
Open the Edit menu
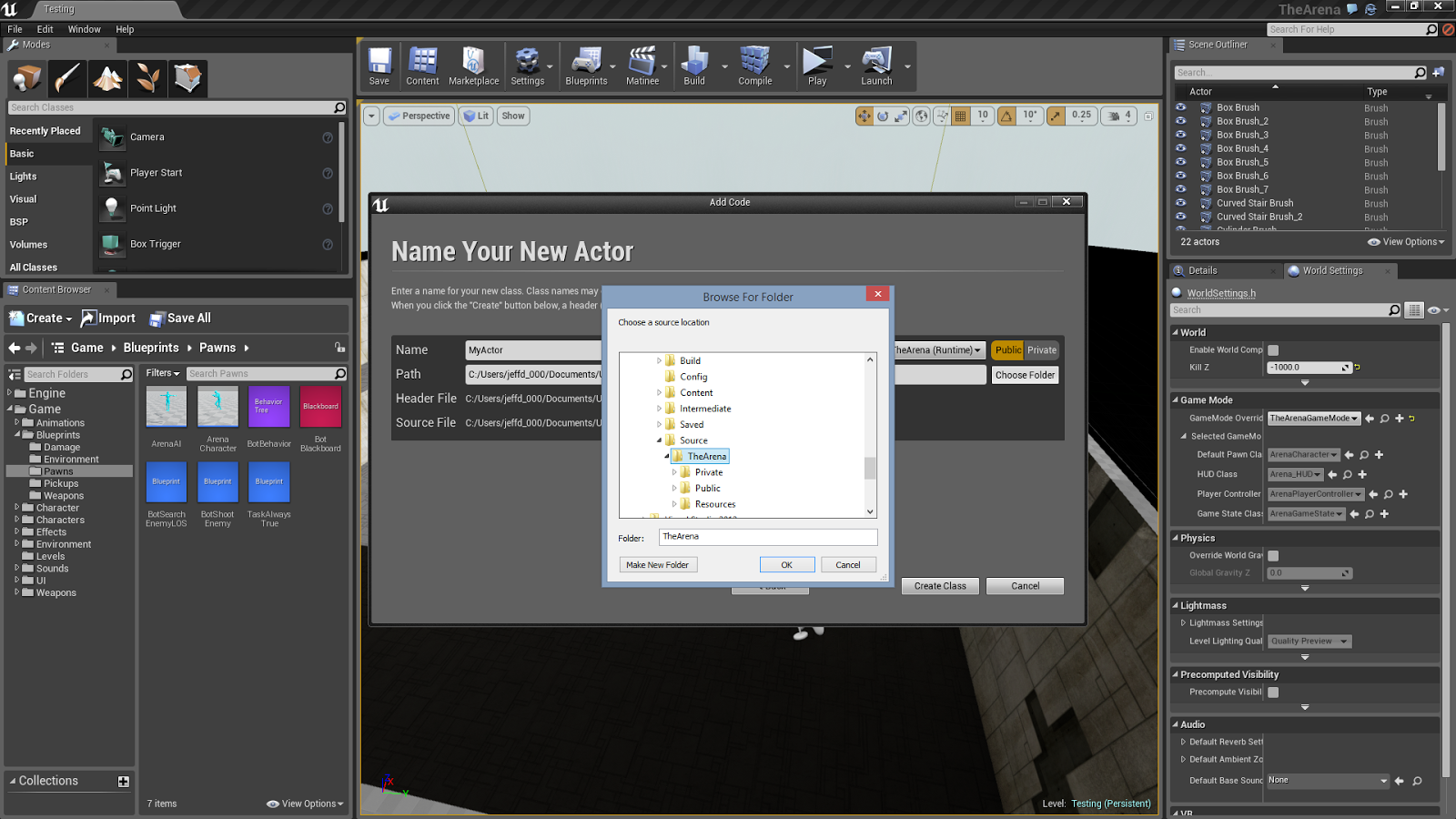(x=45, y=29)
